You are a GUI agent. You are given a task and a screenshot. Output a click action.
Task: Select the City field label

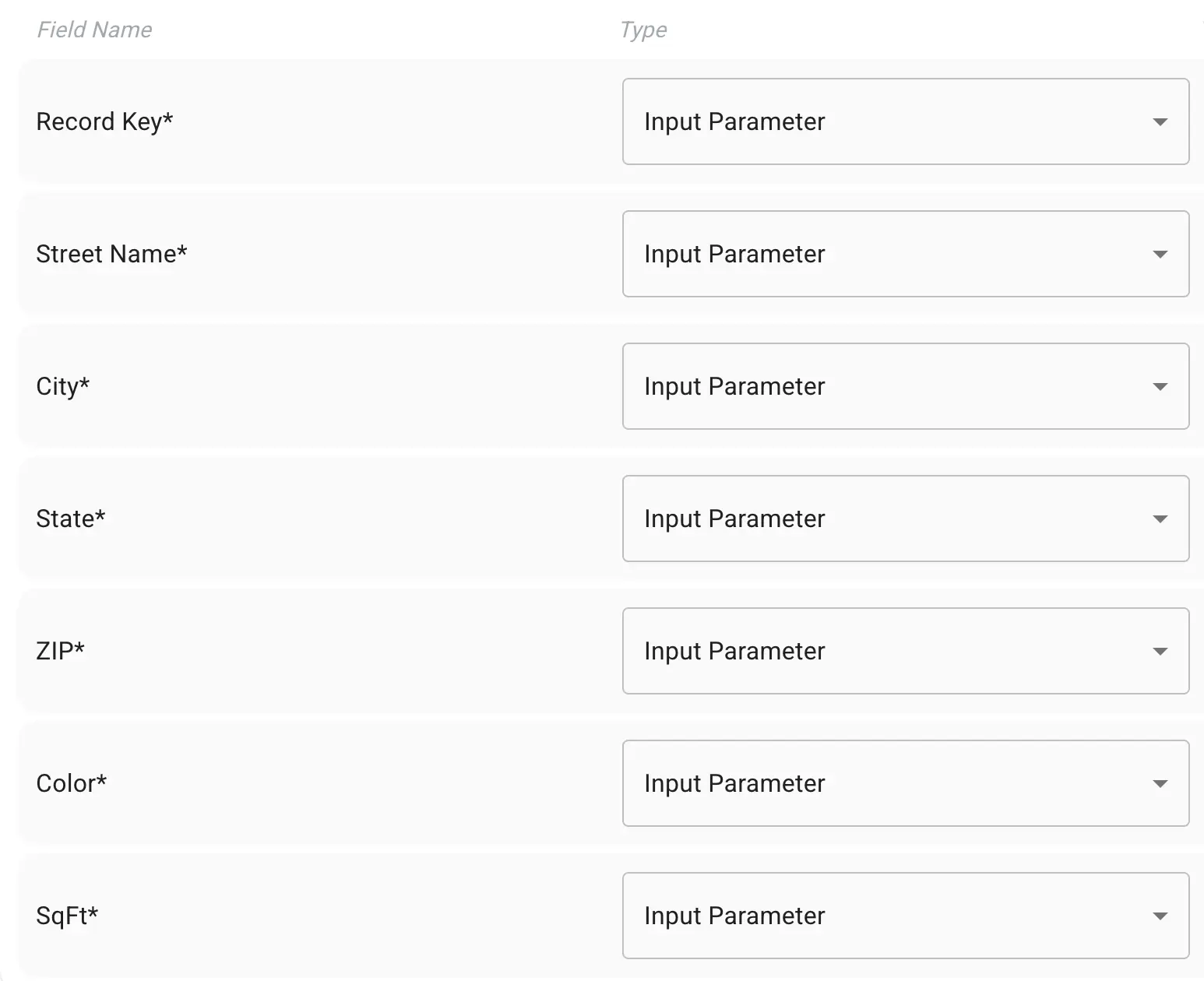point(62,386)
